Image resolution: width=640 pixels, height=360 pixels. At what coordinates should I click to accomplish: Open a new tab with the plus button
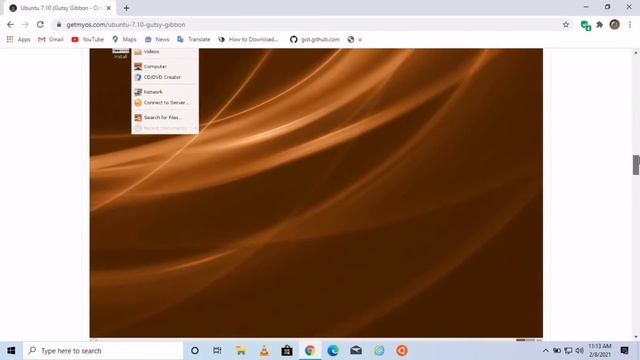(126, 8)
